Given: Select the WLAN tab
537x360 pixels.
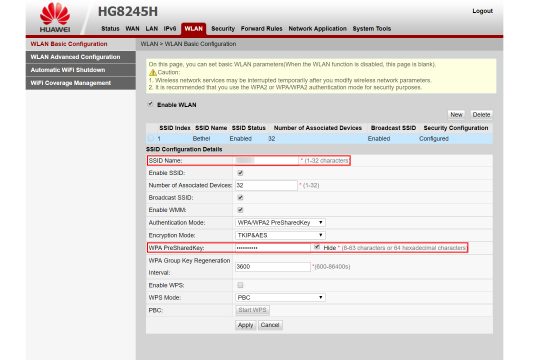Looking at the screenshot, I should [x=193, y=29].
